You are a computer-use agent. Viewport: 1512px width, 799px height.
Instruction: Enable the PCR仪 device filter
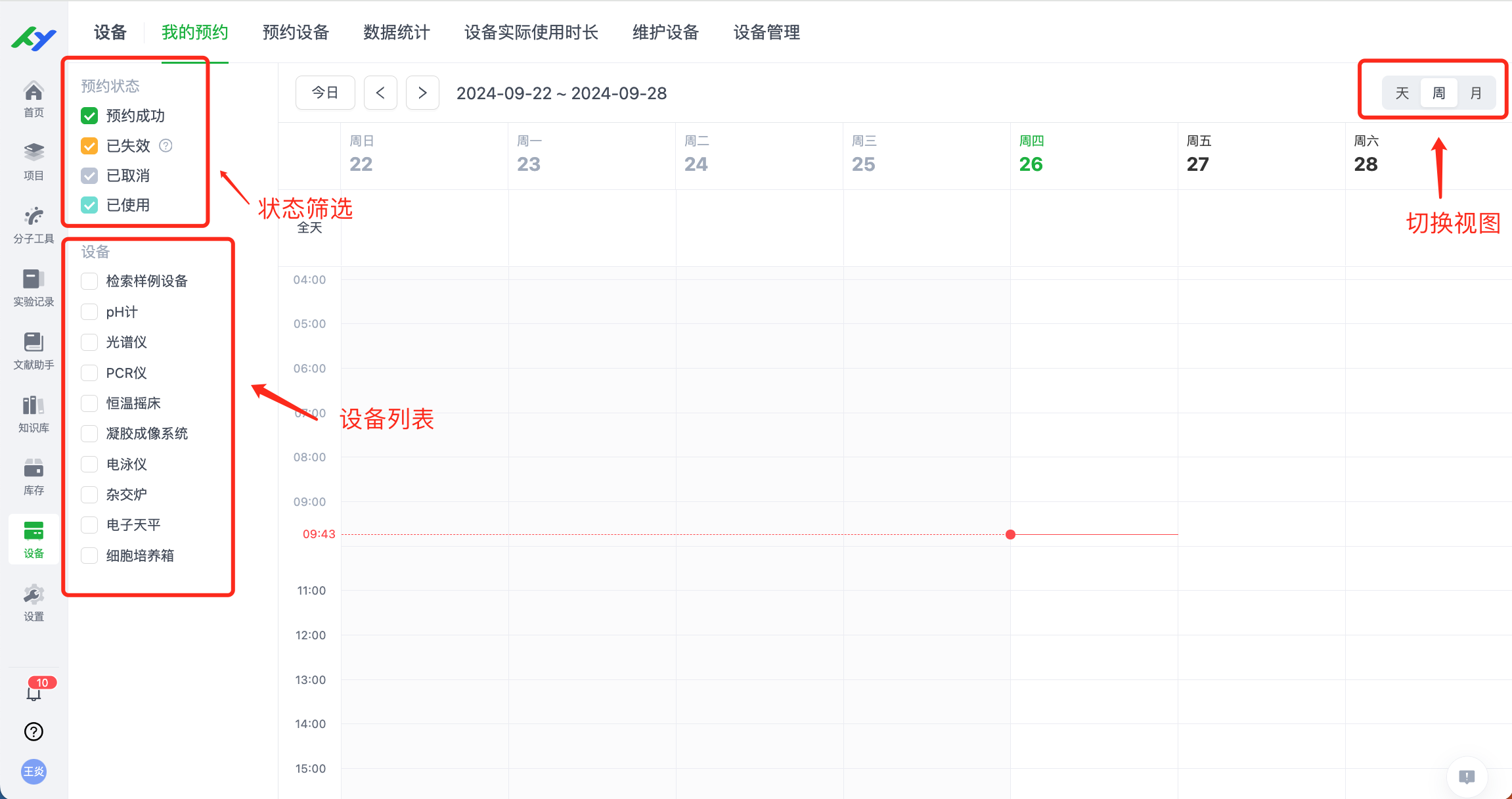[x=89, y=373]
